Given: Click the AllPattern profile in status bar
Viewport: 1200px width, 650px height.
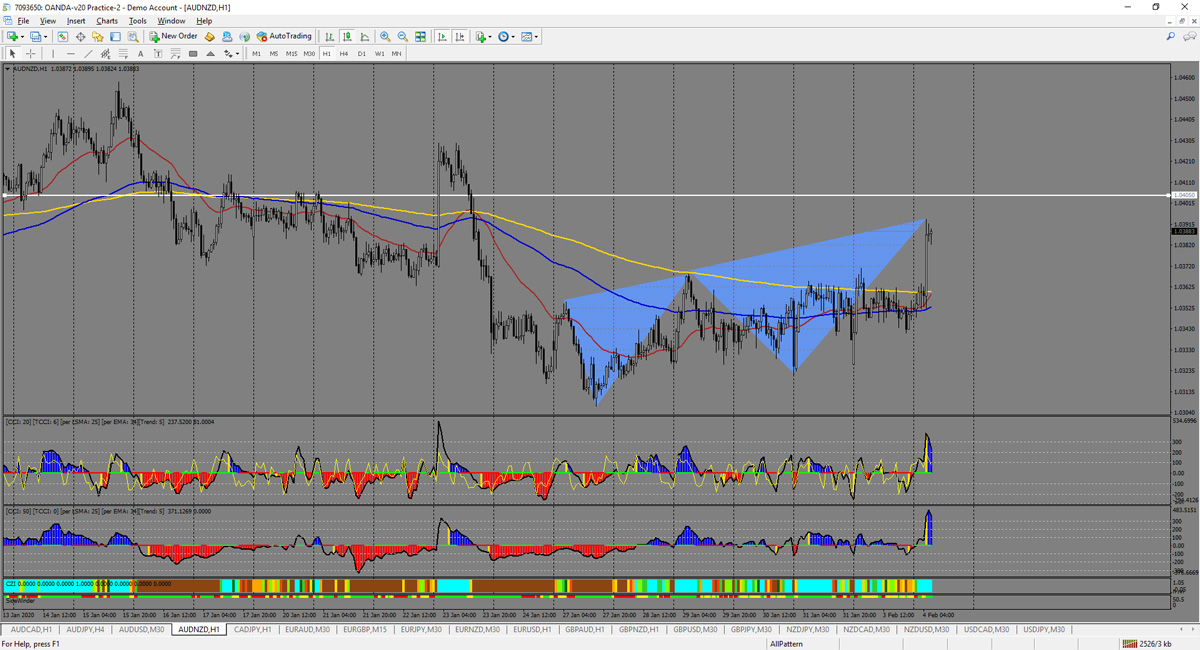Looking at the screenshot, I should click(x=786, y=644).
